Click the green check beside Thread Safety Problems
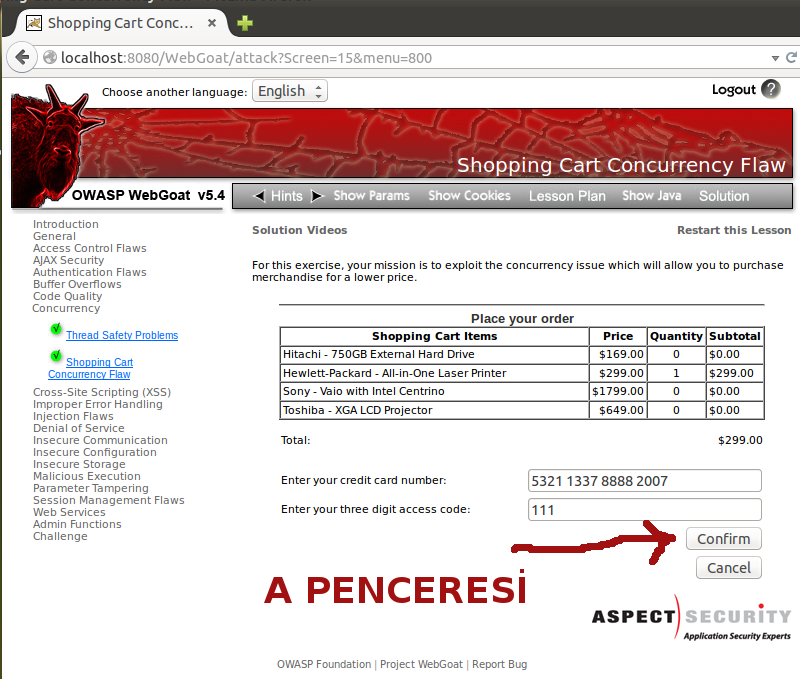The height and width of the screenshot is (679, 800). [x=56, y=329]
